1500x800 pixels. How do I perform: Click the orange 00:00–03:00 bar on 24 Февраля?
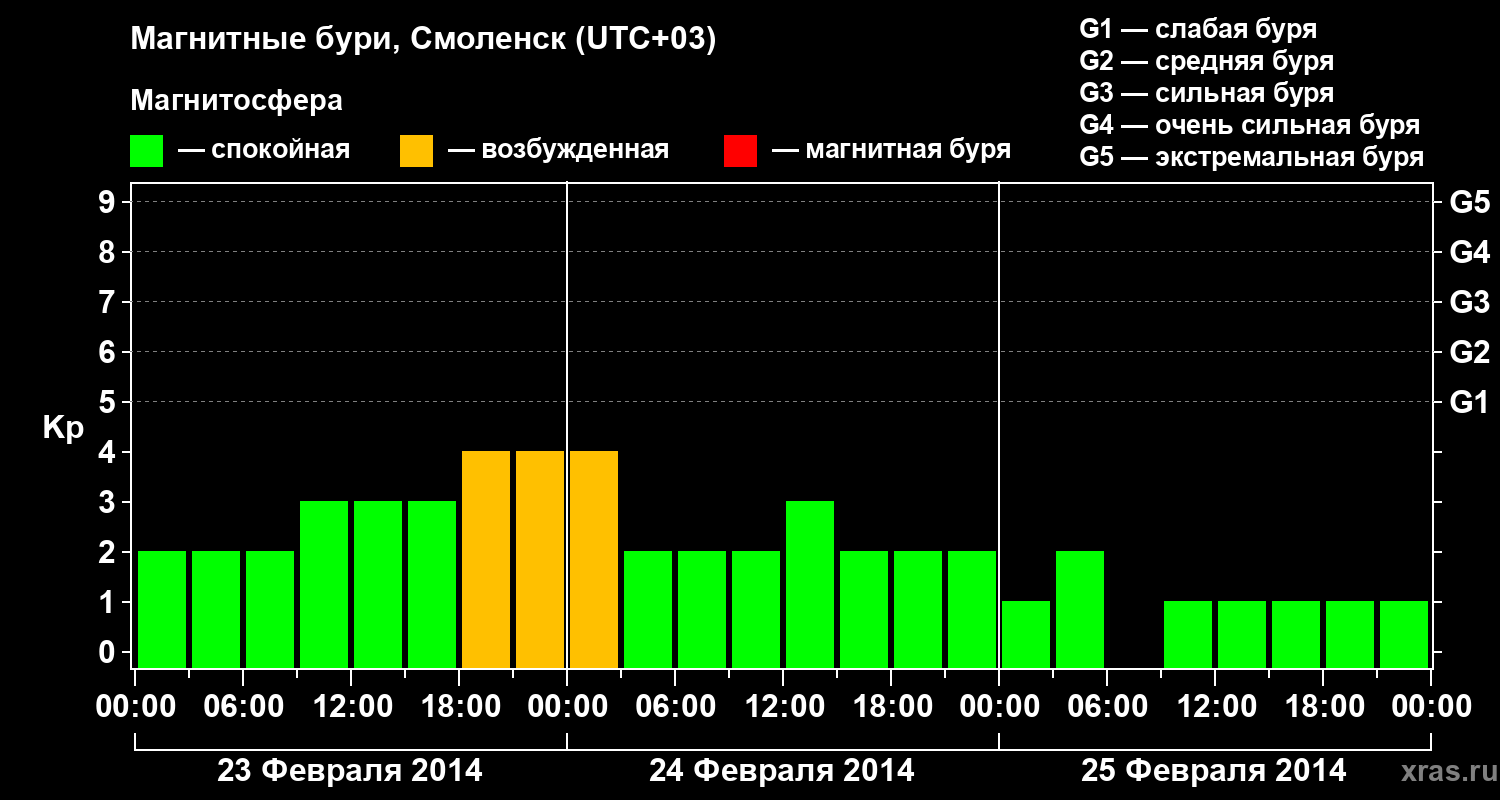click(594, 559)
